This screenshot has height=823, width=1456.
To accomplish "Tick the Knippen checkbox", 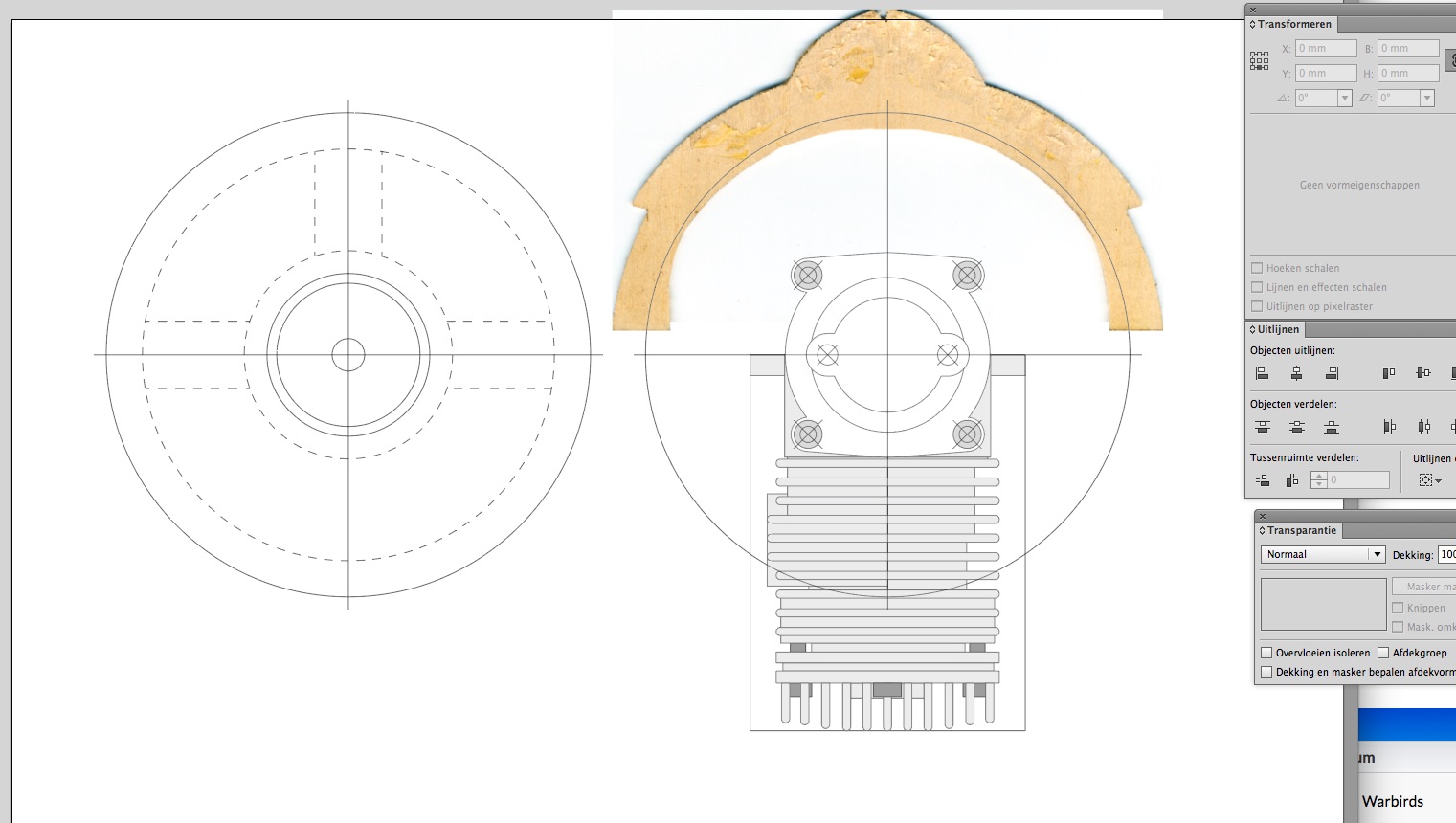I will (x=1398, y=608).
